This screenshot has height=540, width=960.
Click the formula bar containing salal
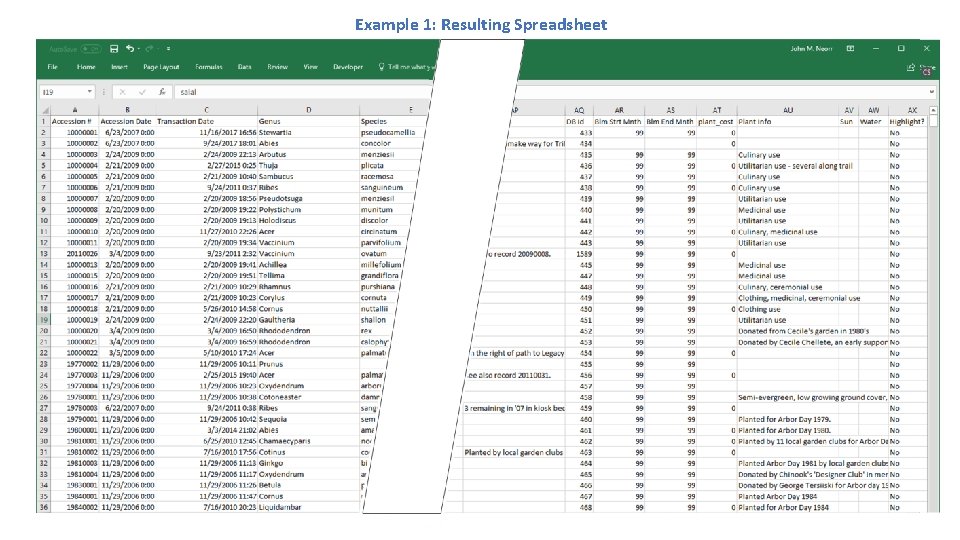[x=303, y=92]
